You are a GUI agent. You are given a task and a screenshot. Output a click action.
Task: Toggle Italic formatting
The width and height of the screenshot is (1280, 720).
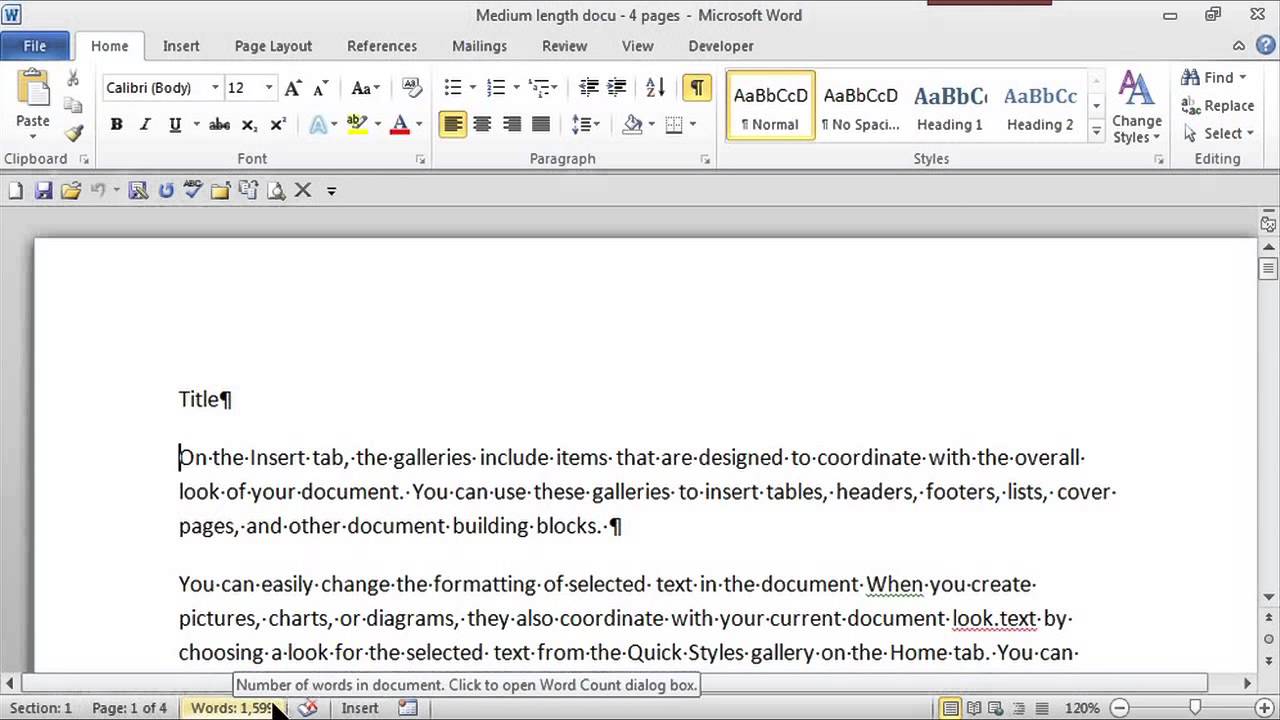[x=145, y=125]
